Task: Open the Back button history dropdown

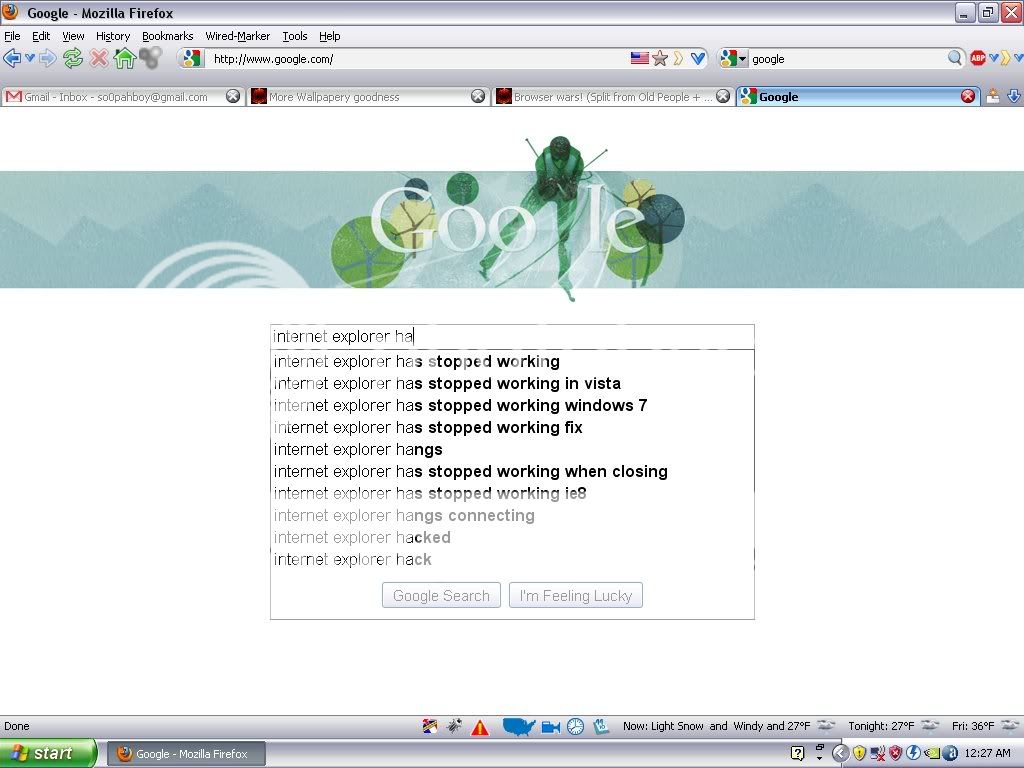Action: click(29, 59)
